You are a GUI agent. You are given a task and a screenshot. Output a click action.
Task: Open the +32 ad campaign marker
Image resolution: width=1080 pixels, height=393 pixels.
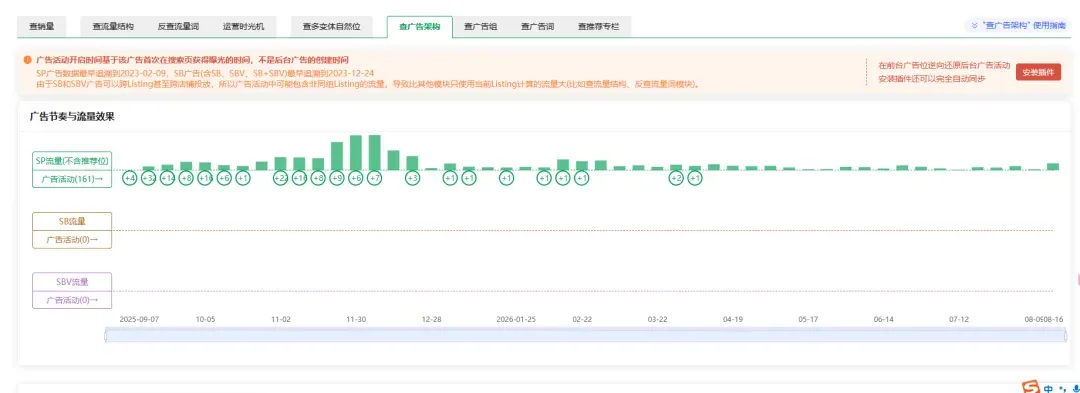tap(148, 178)
